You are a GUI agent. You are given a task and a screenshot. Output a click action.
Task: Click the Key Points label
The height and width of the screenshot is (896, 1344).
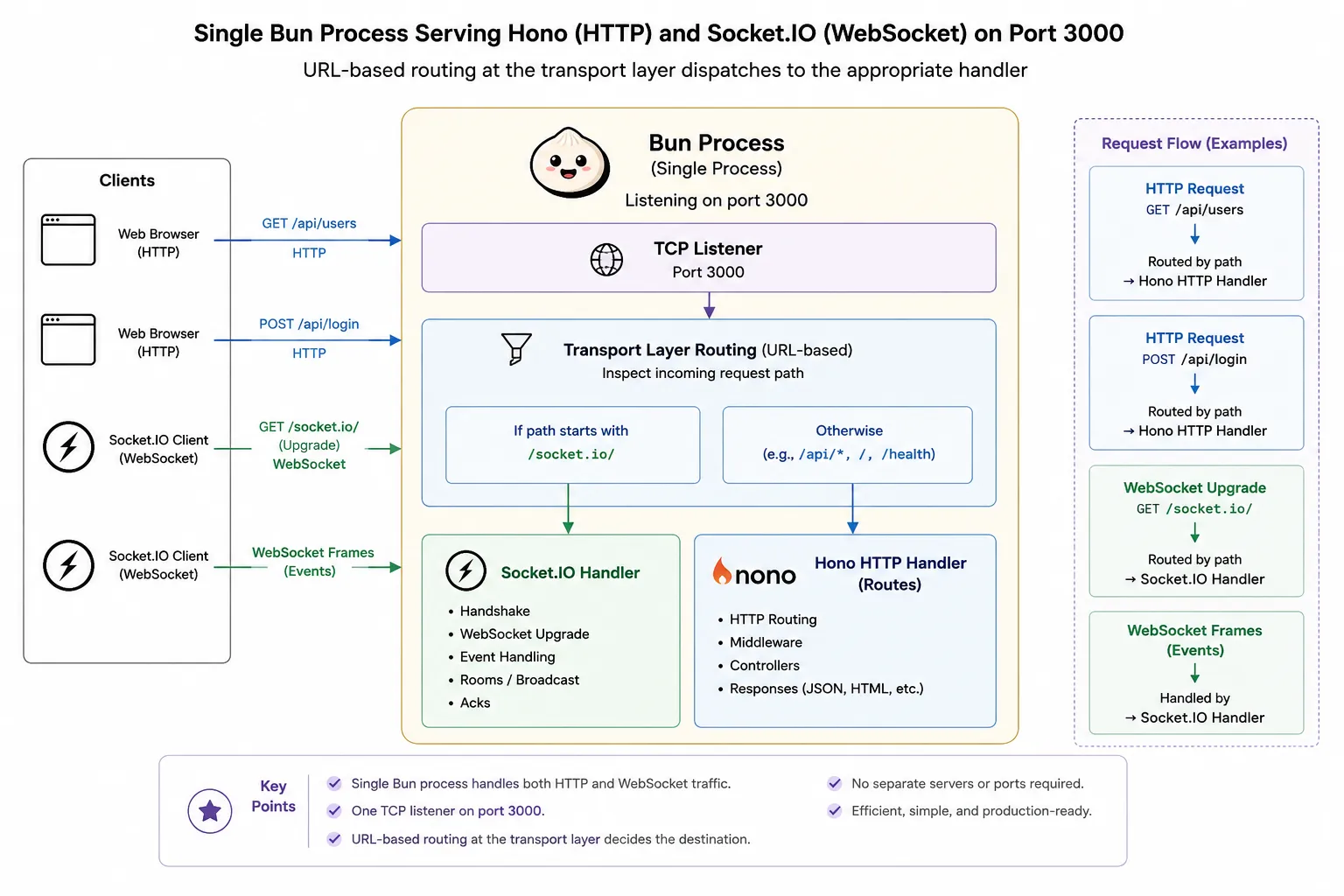273,795
